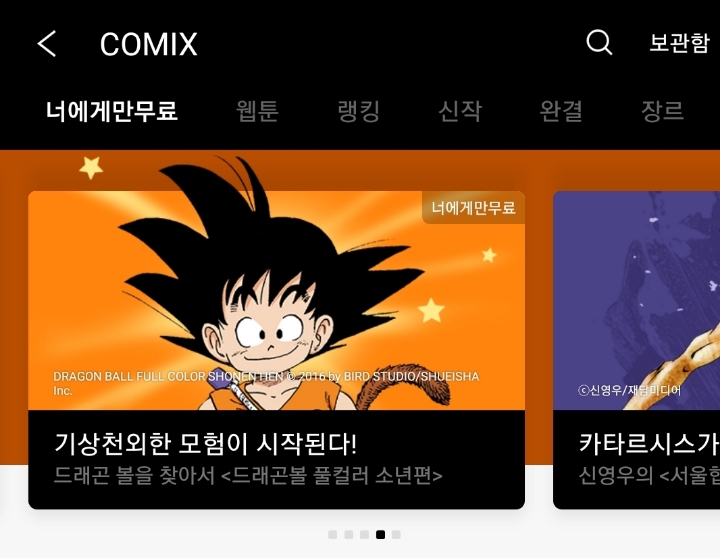This screenshot has height=558, width=720.
Task: Open the 장르 tab
Action: pos(662,111)
